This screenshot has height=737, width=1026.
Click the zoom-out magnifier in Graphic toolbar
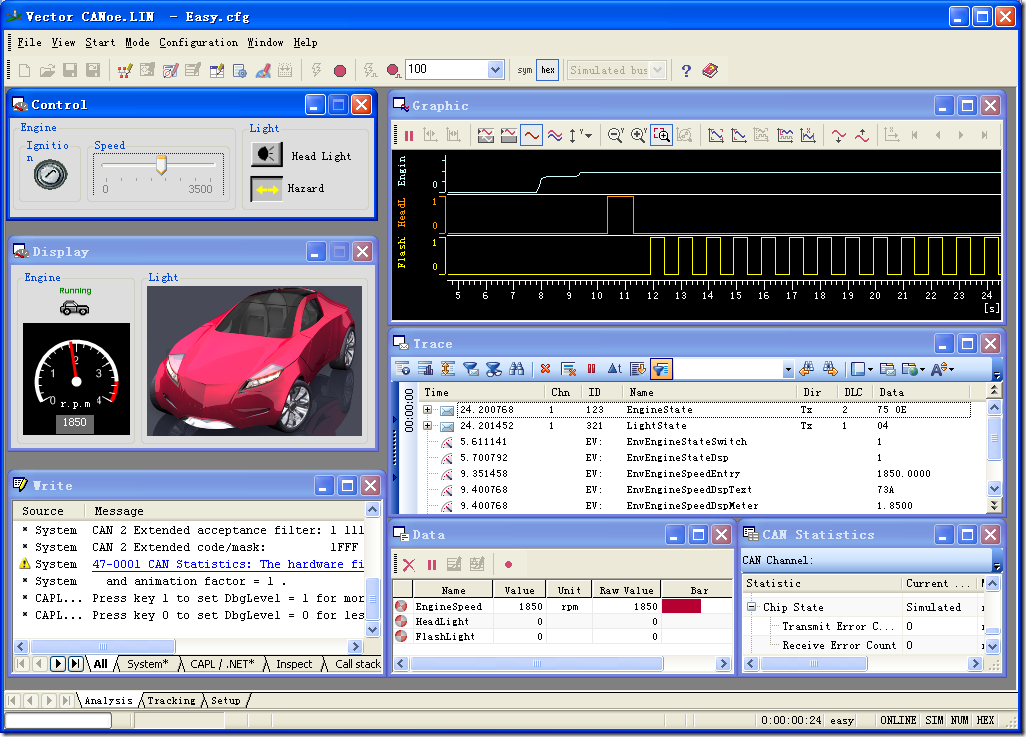tap(615, 135)
